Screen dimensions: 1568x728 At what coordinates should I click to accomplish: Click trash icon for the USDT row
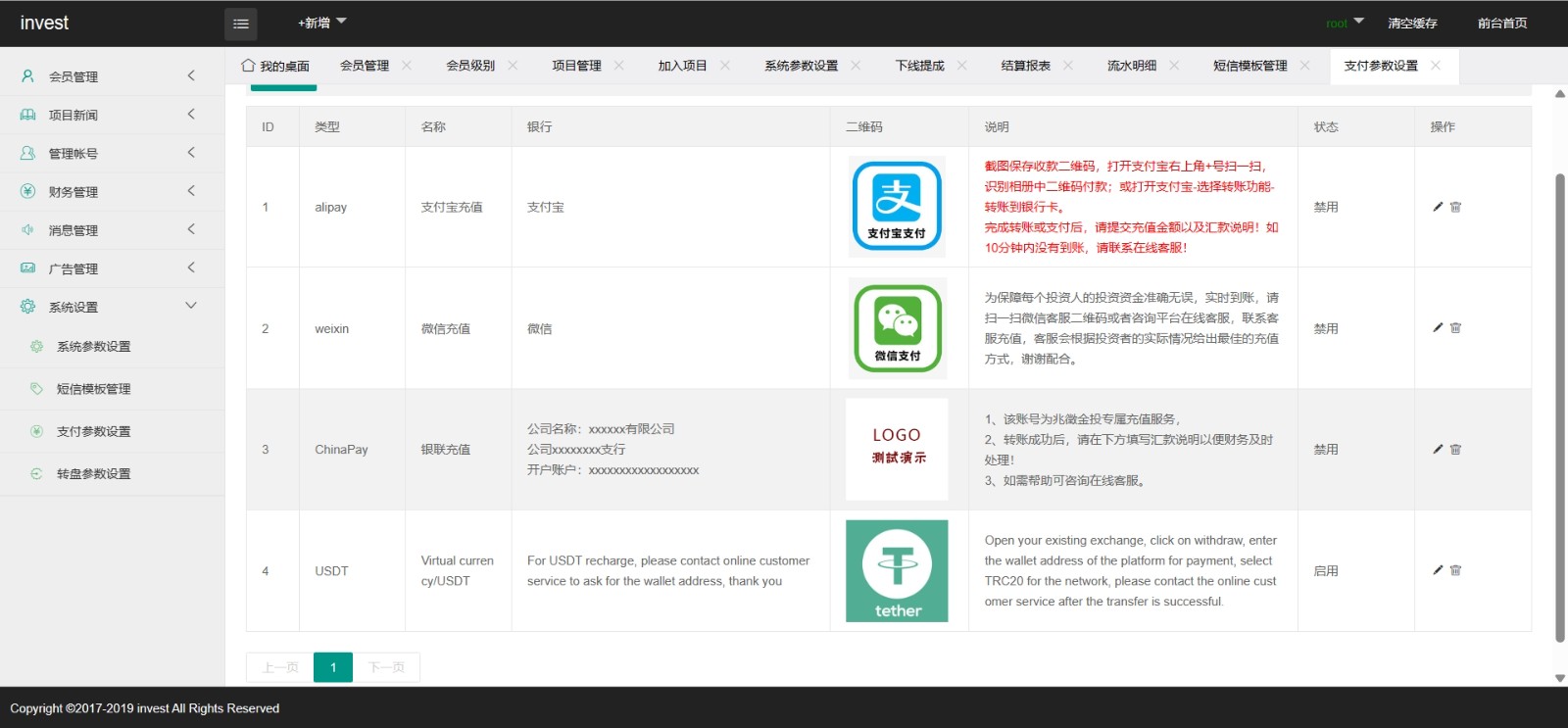(x=1455, y=570)
